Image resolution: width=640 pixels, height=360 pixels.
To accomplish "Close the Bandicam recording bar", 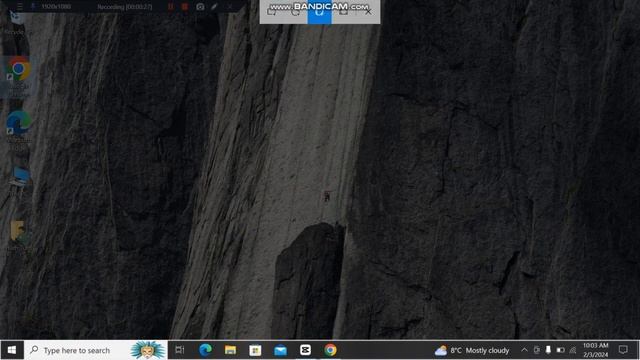I will [230, 7].
